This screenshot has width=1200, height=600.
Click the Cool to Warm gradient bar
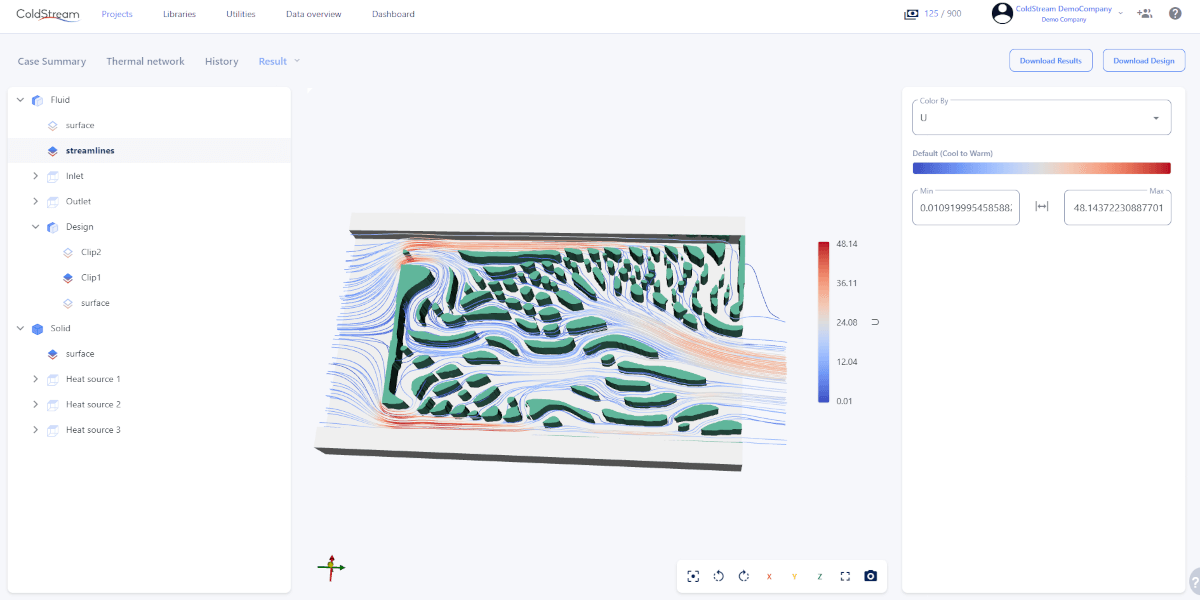click(1040, 167)
